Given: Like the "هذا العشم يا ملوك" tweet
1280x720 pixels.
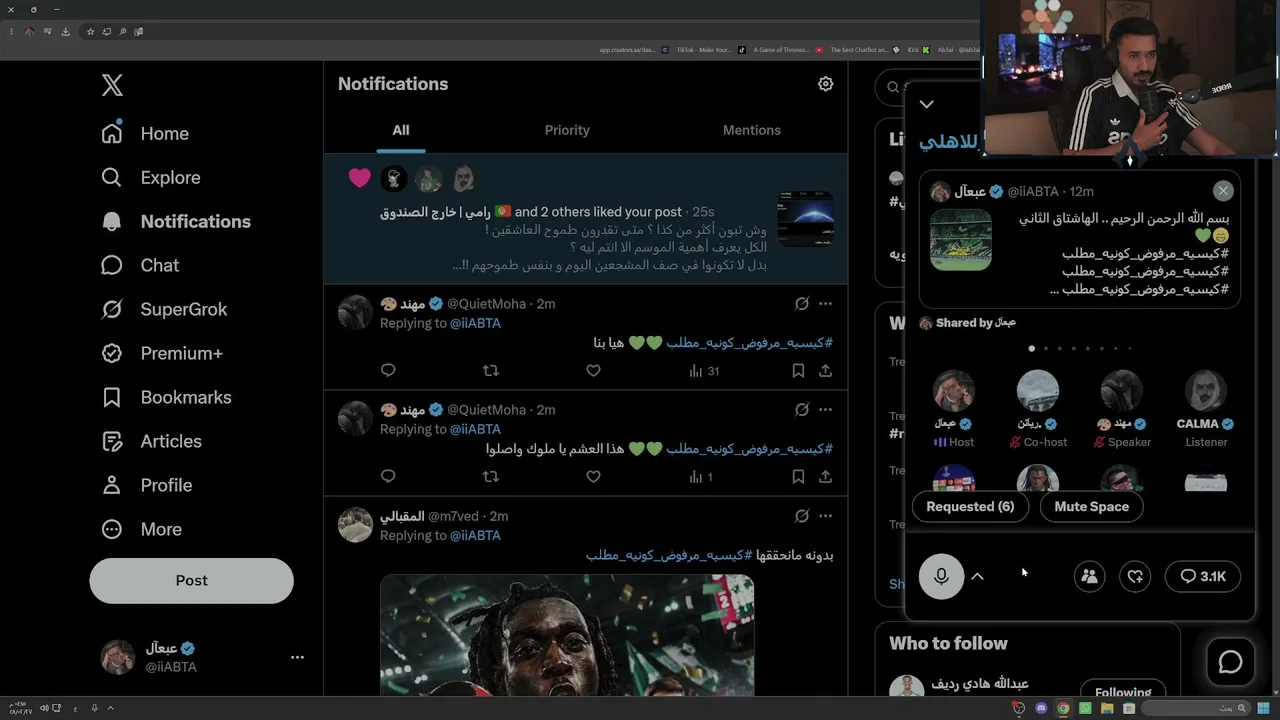Looking at the screenshot, I should point(593,477).
